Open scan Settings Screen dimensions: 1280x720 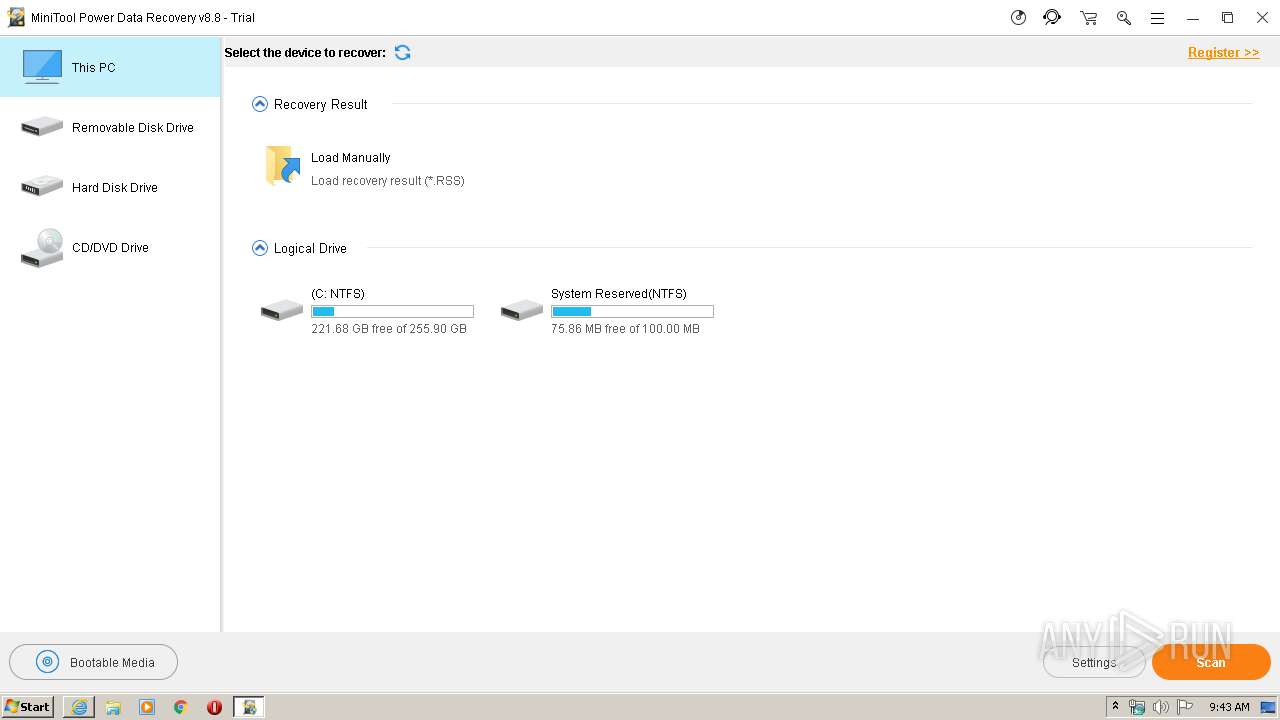click(1094, 662)
